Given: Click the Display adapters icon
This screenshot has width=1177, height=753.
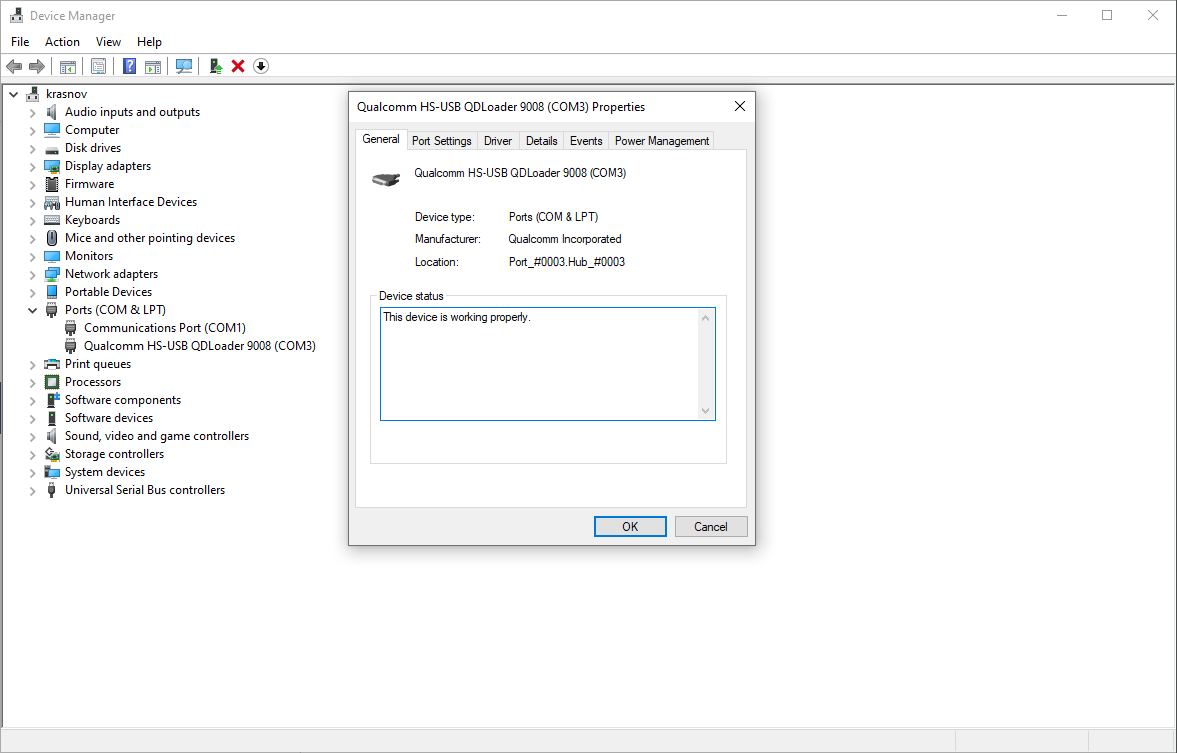Looking at the screenshot, I should [52, 166].
